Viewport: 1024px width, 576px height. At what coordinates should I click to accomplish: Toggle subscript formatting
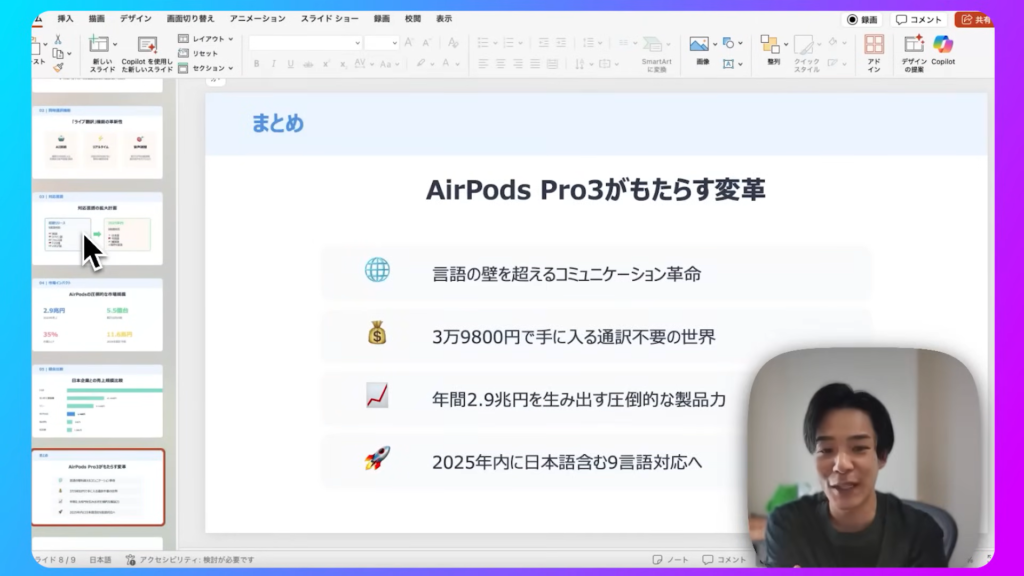(x=343, y=64)
